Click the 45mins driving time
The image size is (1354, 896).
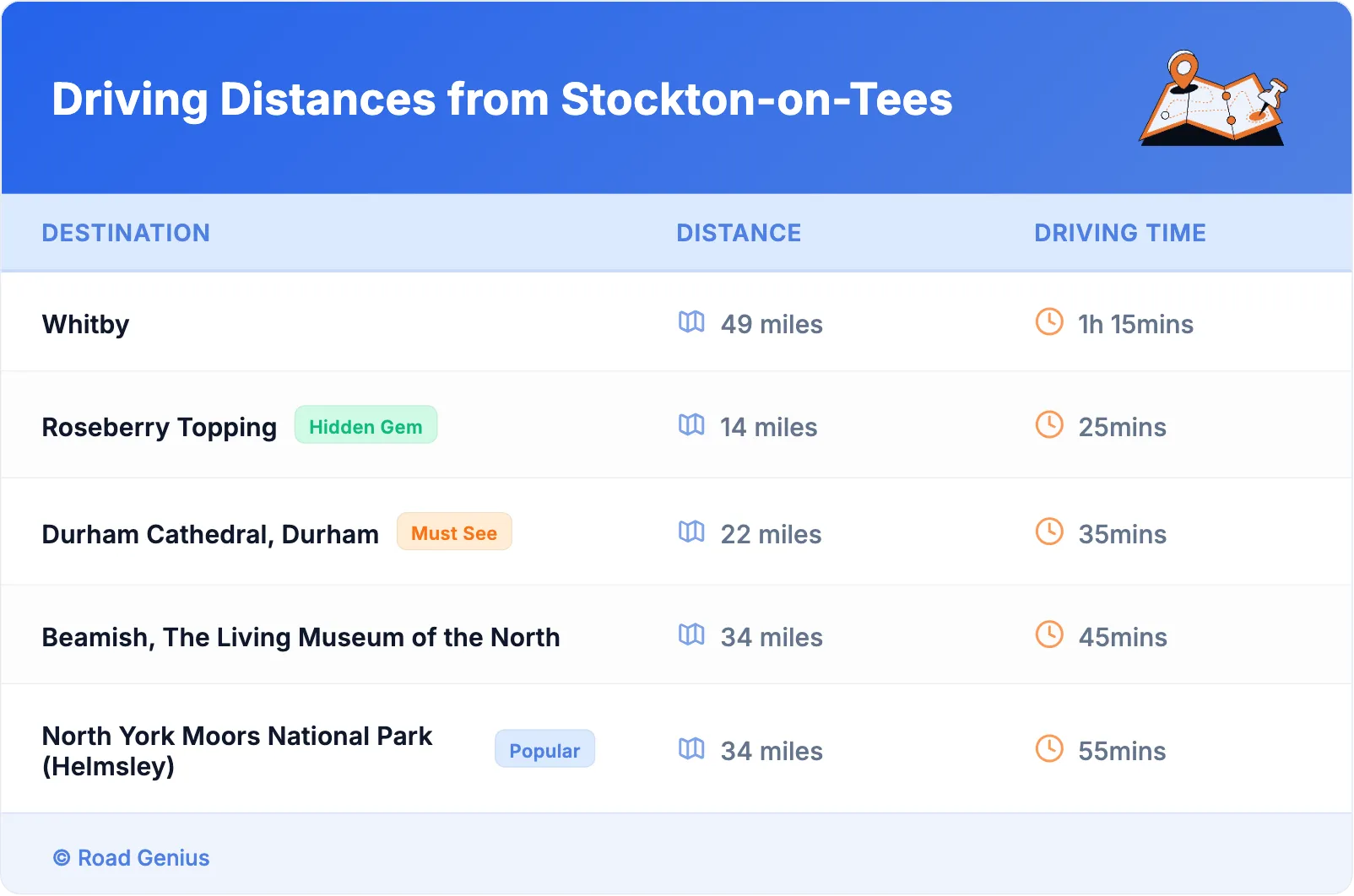[x=1123, y=638]
